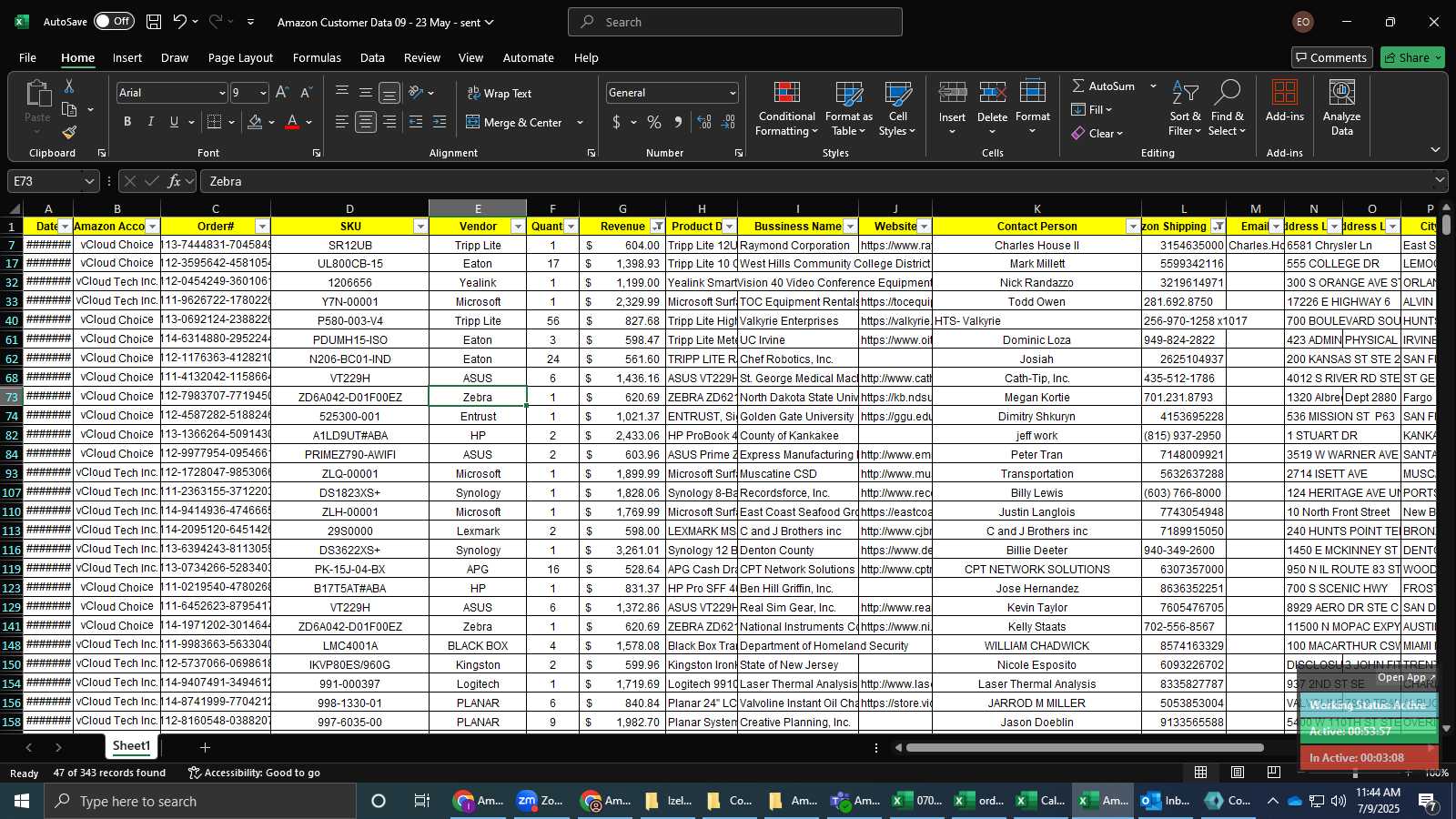Switch to Page Break Preview view
1456x819 pixels.
click(1273, 773)
